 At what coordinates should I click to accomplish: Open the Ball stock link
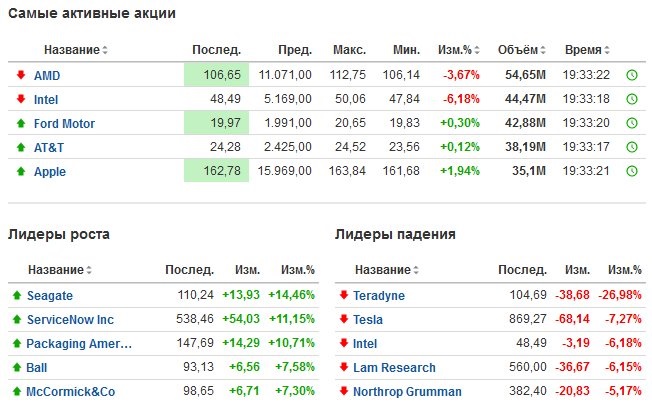click(x=37, y=368)
